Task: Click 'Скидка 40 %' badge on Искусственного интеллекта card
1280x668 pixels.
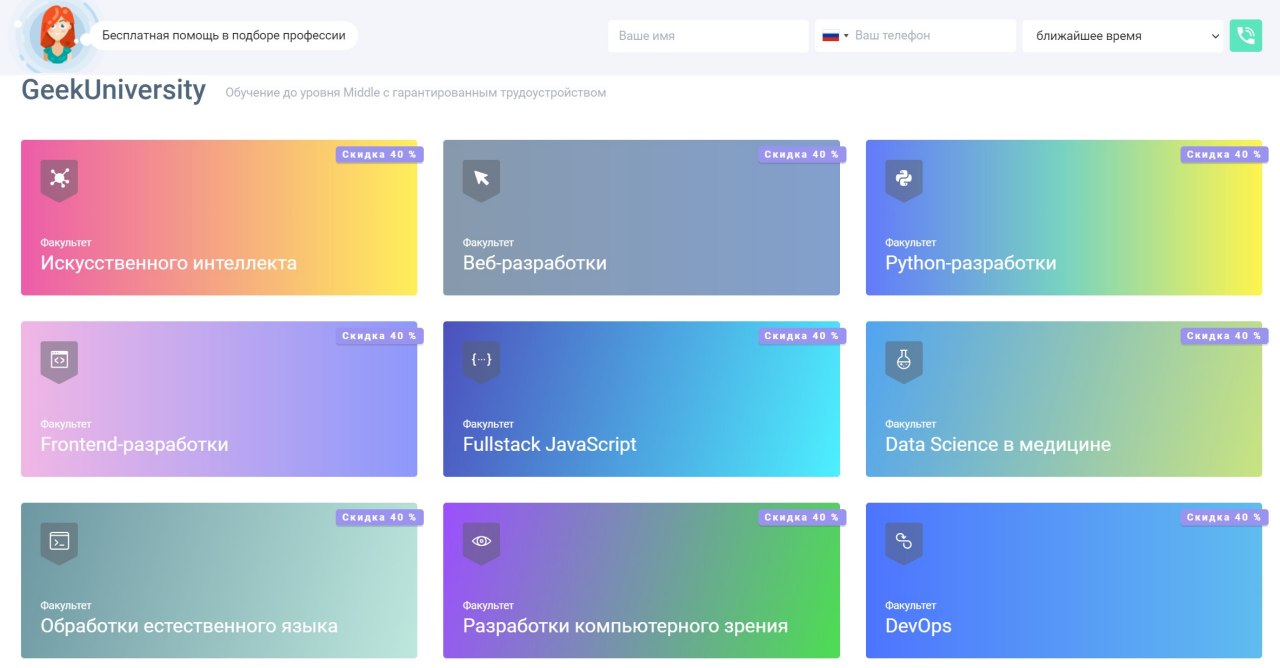Action: [x=379, y=155]
